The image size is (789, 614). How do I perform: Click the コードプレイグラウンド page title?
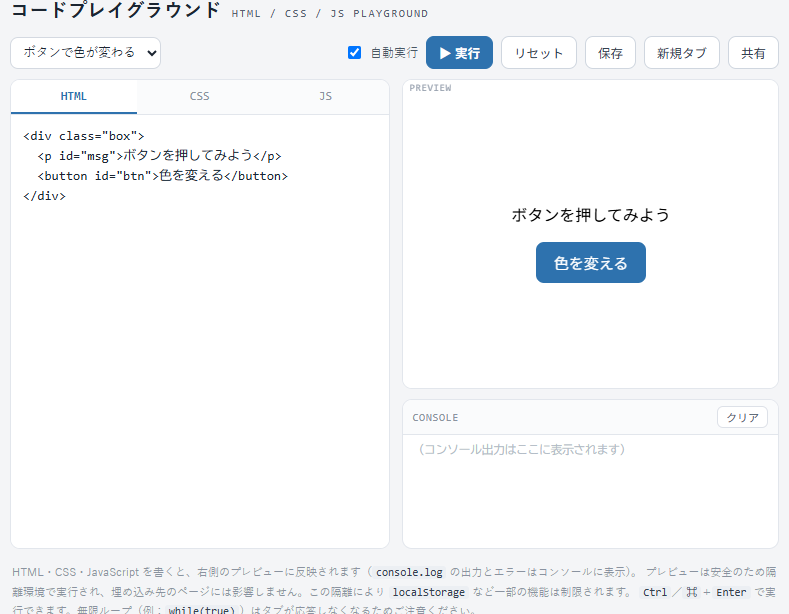(x=116, y=10)
